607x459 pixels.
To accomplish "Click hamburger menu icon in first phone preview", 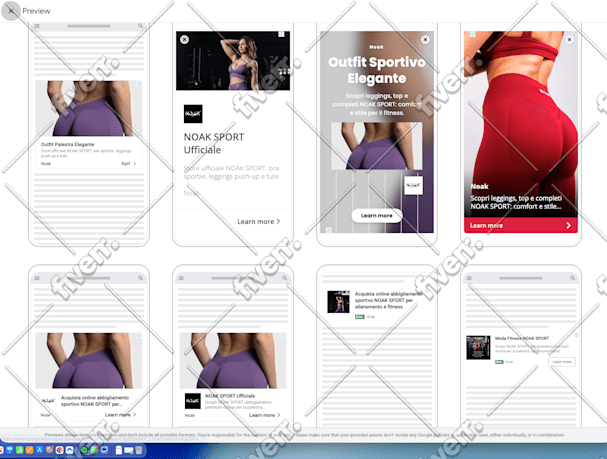I will point(37,26).
